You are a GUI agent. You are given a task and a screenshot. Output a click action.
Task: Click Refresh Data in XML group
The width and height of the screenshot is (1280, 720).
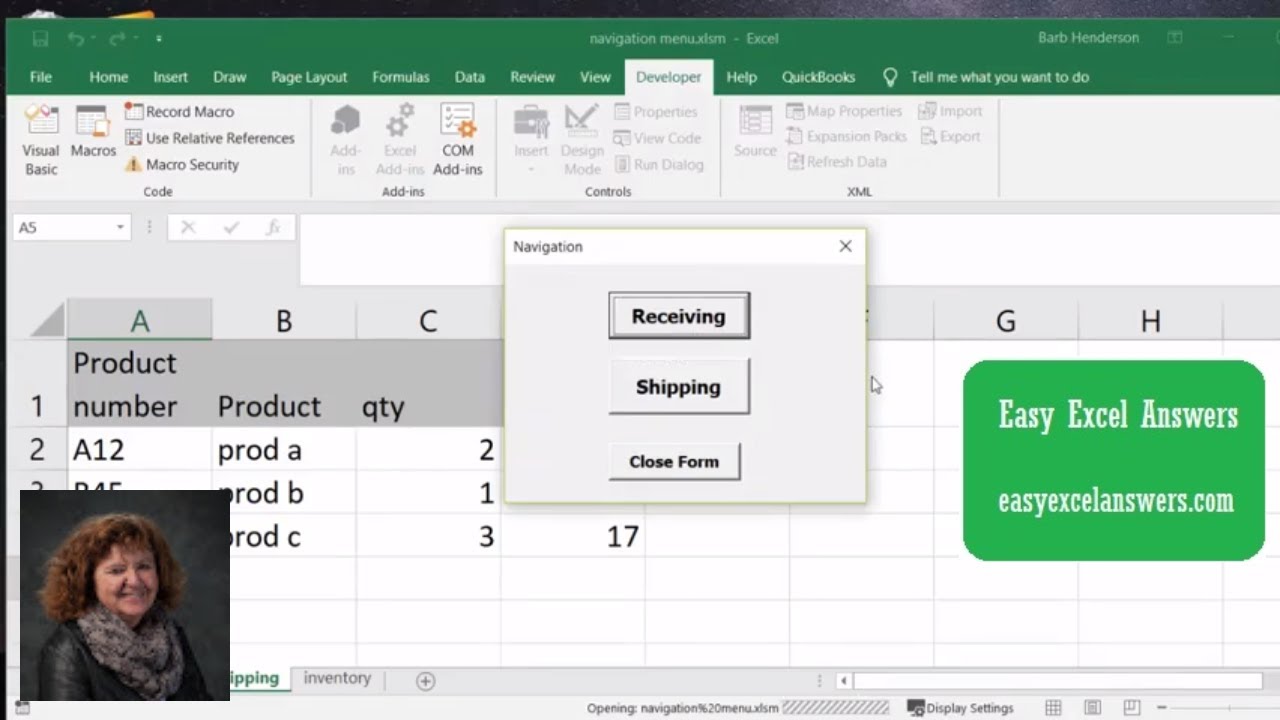click(x=836, y=161)
